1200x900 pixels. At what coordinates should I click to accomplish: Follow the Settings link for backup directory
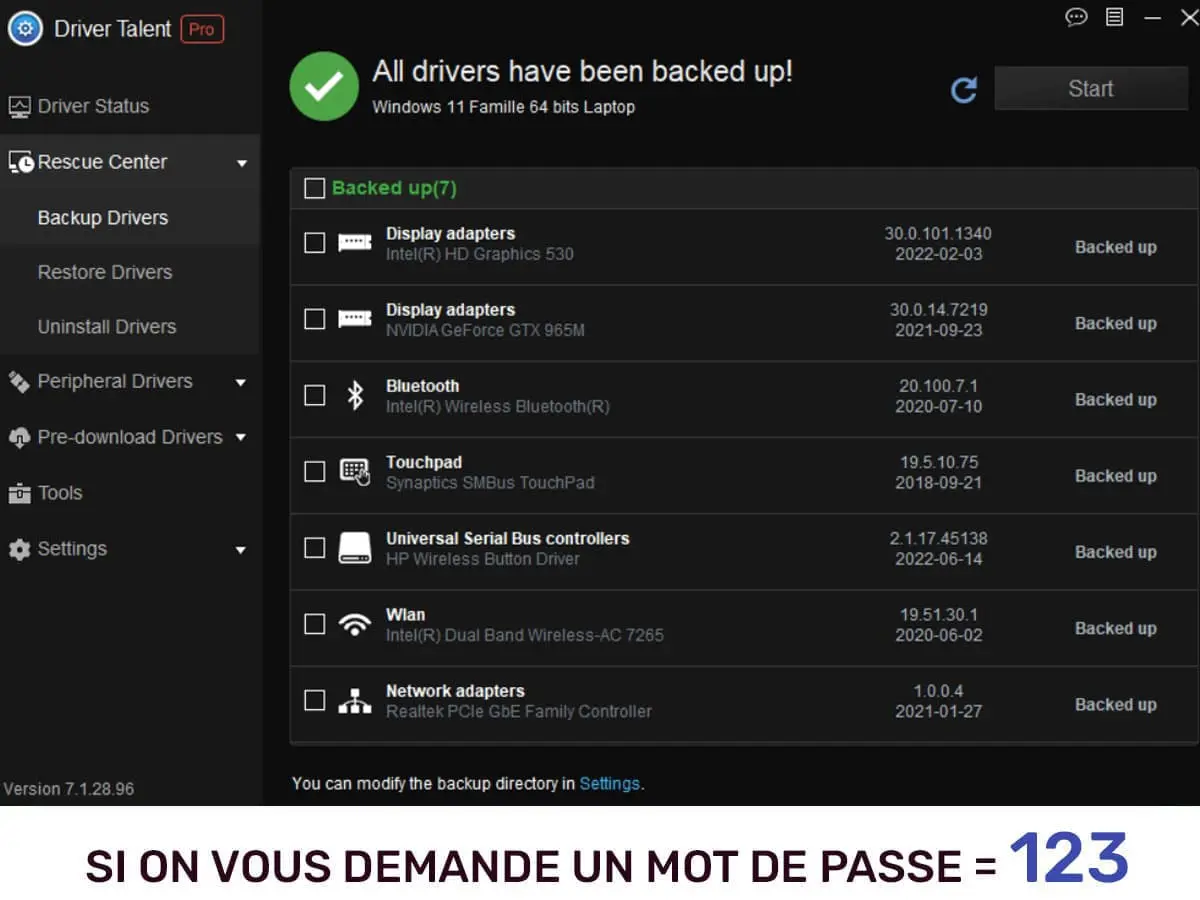point(609,783)
